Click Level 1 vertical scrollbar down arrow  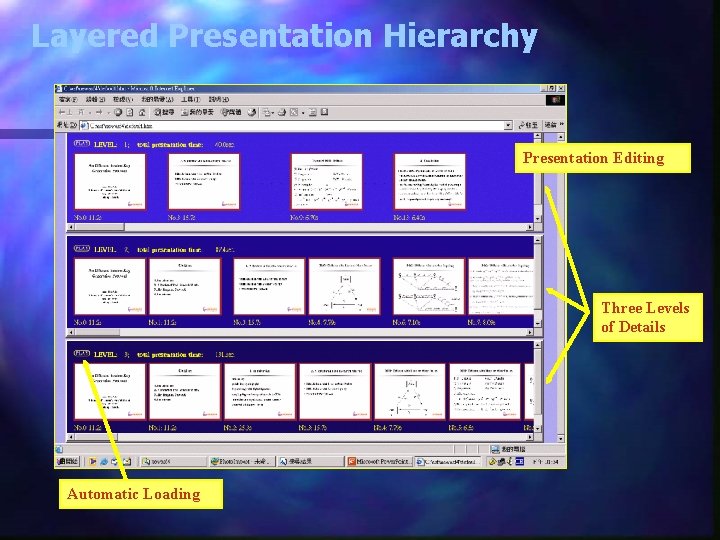tap(538, 219)
